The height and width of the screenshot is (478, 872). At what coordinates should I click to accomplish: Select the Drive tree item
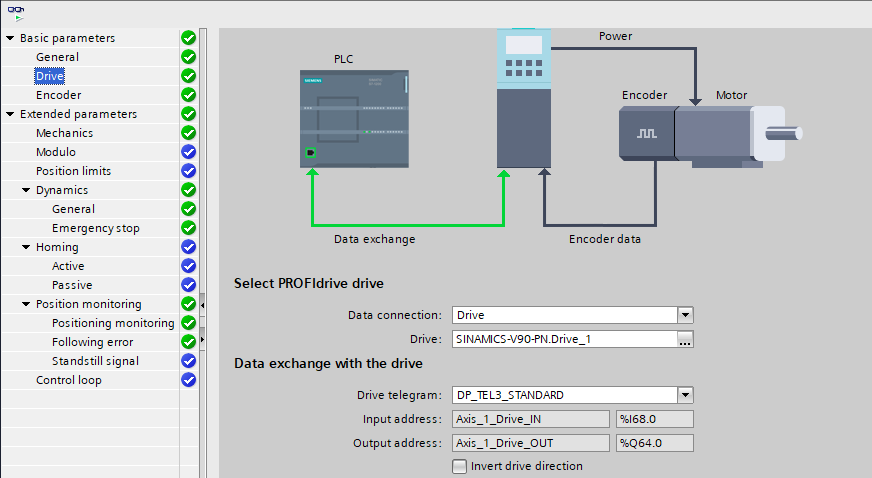click(x=49, y=76)
